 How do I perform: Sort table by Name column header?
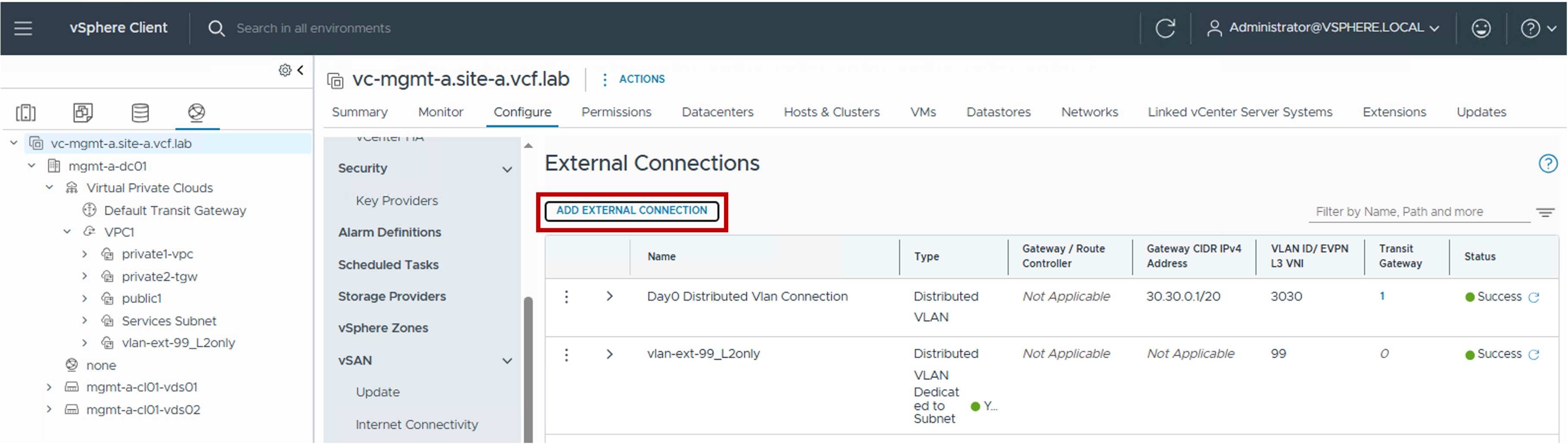(661, 257)
